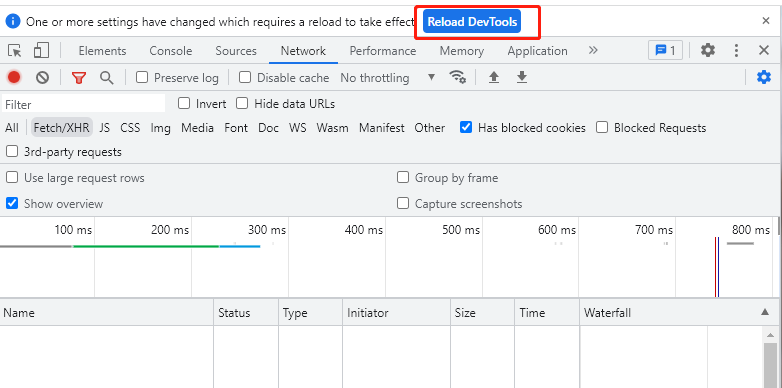Click the Name column header
782x388 pixels.
tap(107, 313)
